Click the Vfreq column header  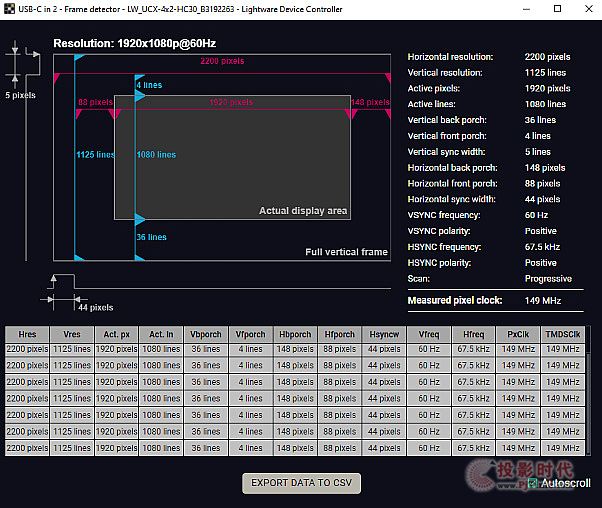click(429, 334)
